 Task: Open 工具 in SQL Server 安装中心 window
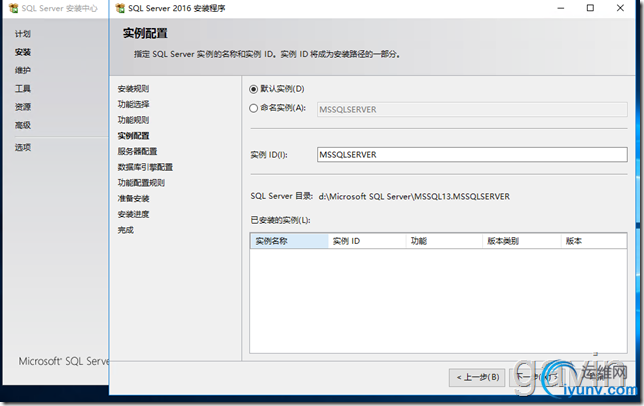[x=23, y=89]
